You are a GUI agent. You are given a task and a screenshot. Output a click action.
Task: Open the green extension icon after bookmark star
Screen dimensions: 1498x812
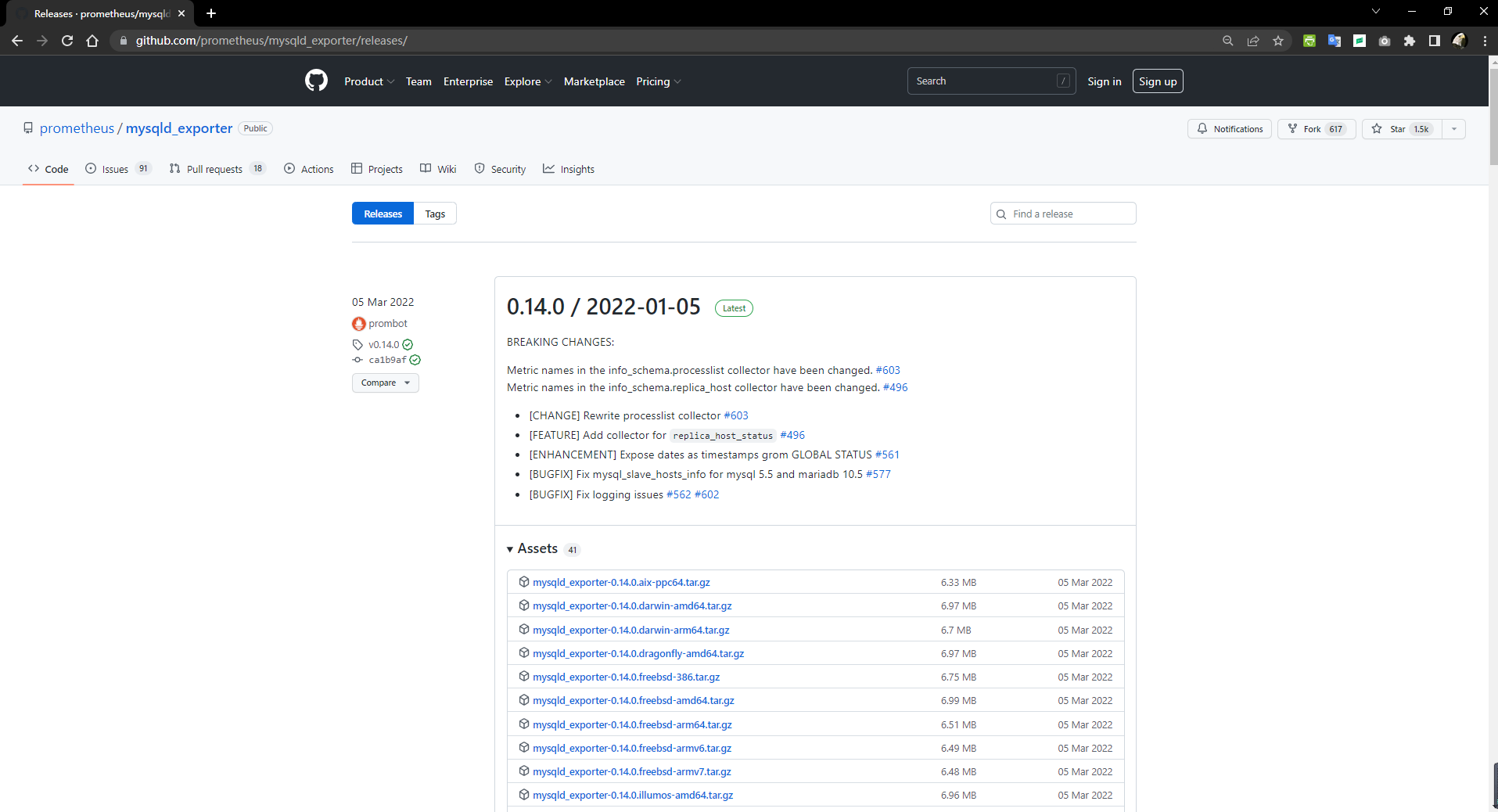[x=1309, y=41]
